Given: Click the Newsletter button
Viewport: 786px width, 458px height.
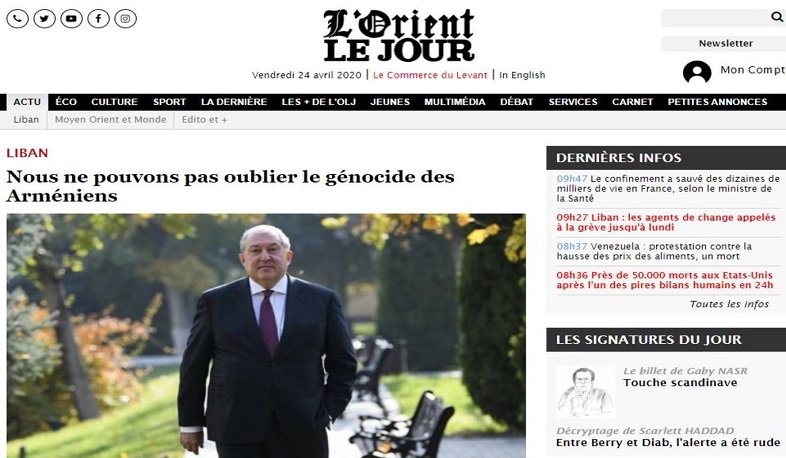Looking at the screenshot, I should coord(725,44).
